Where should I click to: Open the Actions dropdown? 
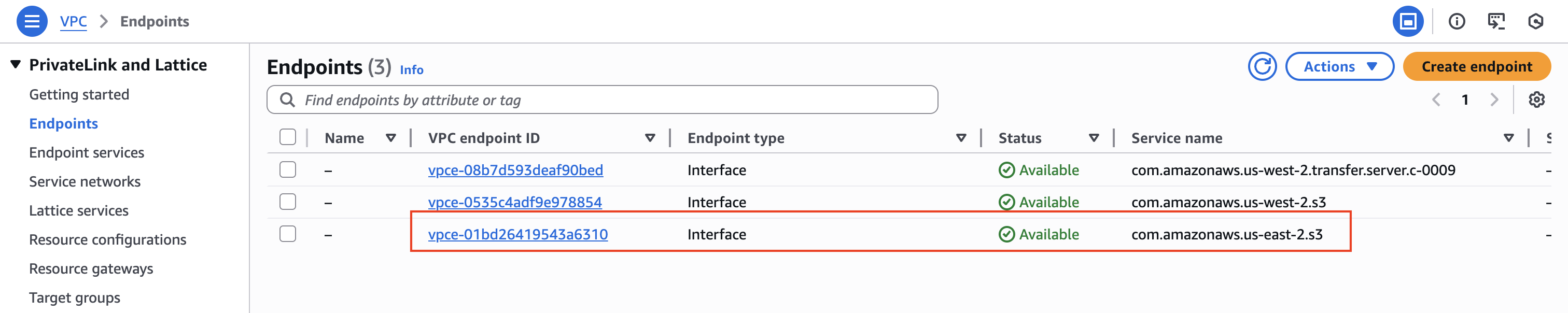(x=1339, y=67)
